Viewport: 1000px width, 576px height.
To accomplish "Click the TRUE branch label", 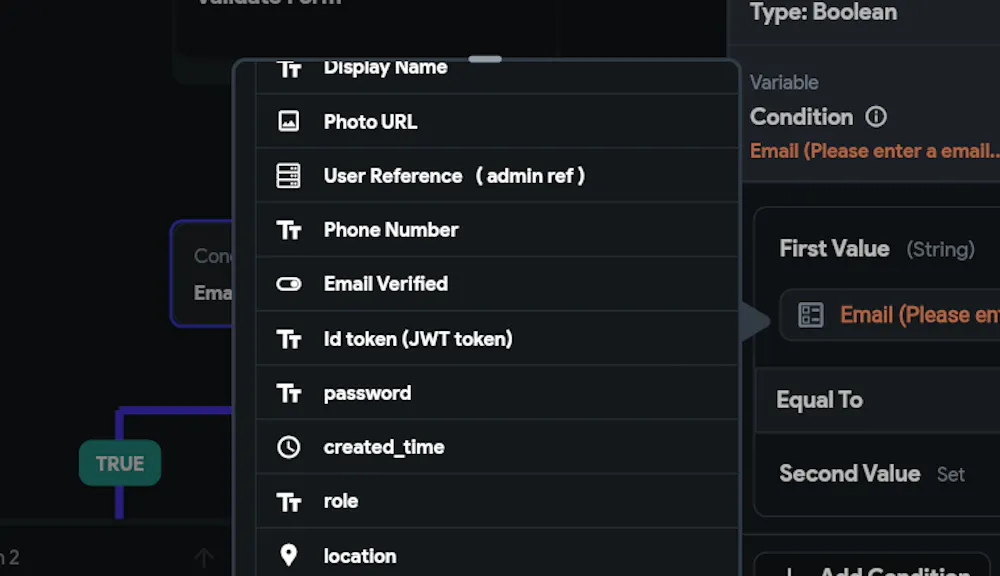I will [x=120, y=463].
